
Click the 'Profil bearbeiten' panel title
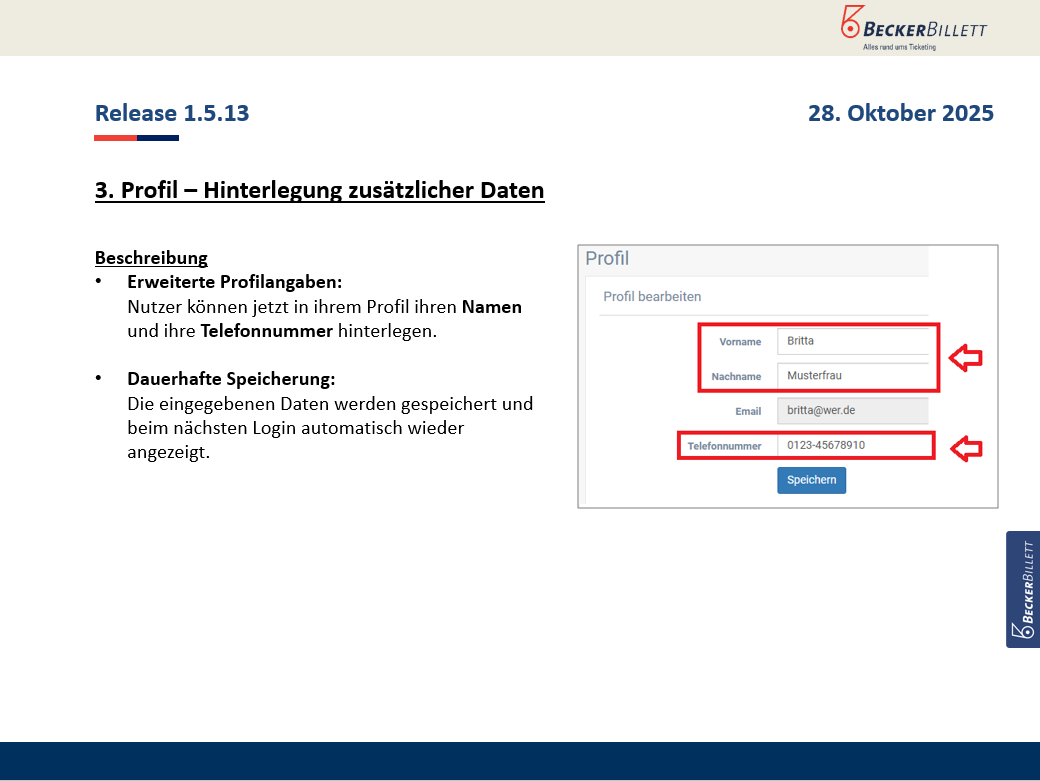652,297
